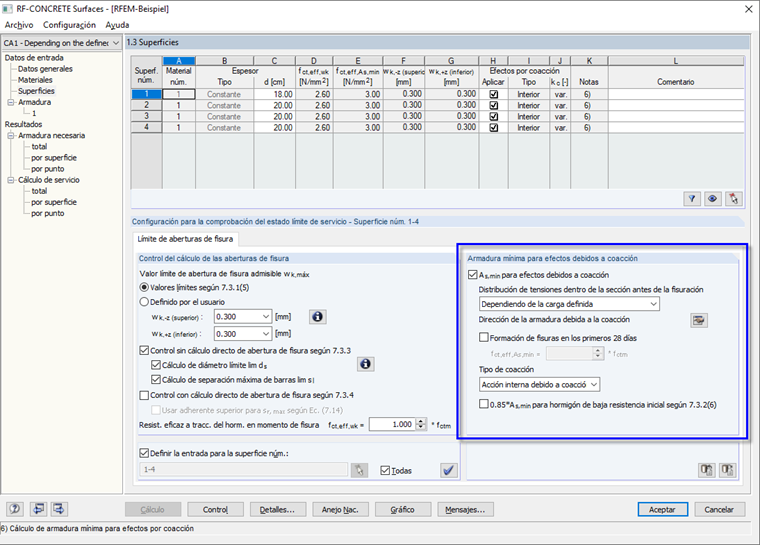This screenshot has height=545, width=760.
Task: Click column A header in table
Action: click(179, 61)
